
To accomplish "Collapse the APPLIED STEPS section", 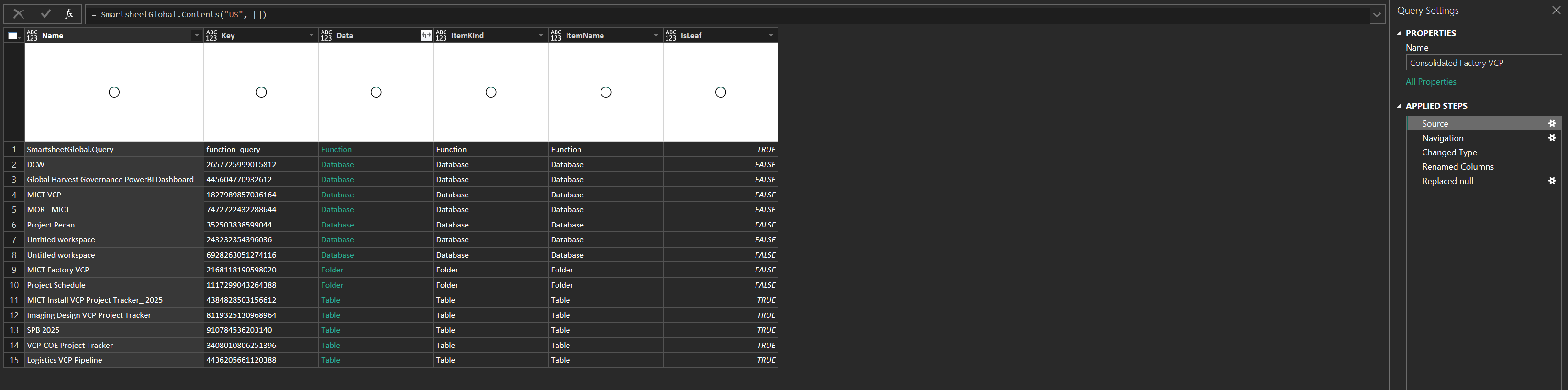I will coord(1399,106).
